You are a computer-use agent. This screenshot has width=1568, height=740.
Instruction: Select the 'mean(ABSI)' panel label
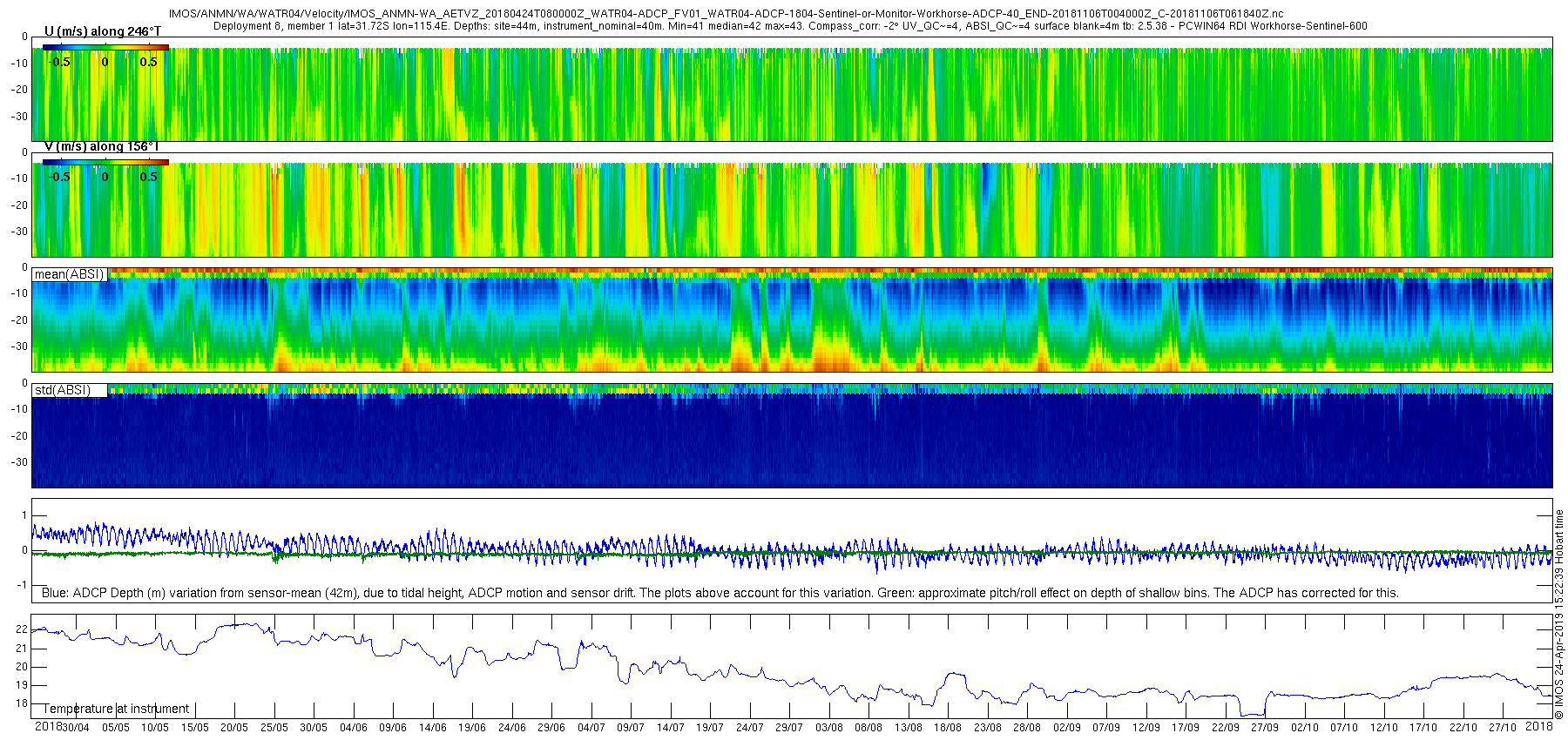69,274
